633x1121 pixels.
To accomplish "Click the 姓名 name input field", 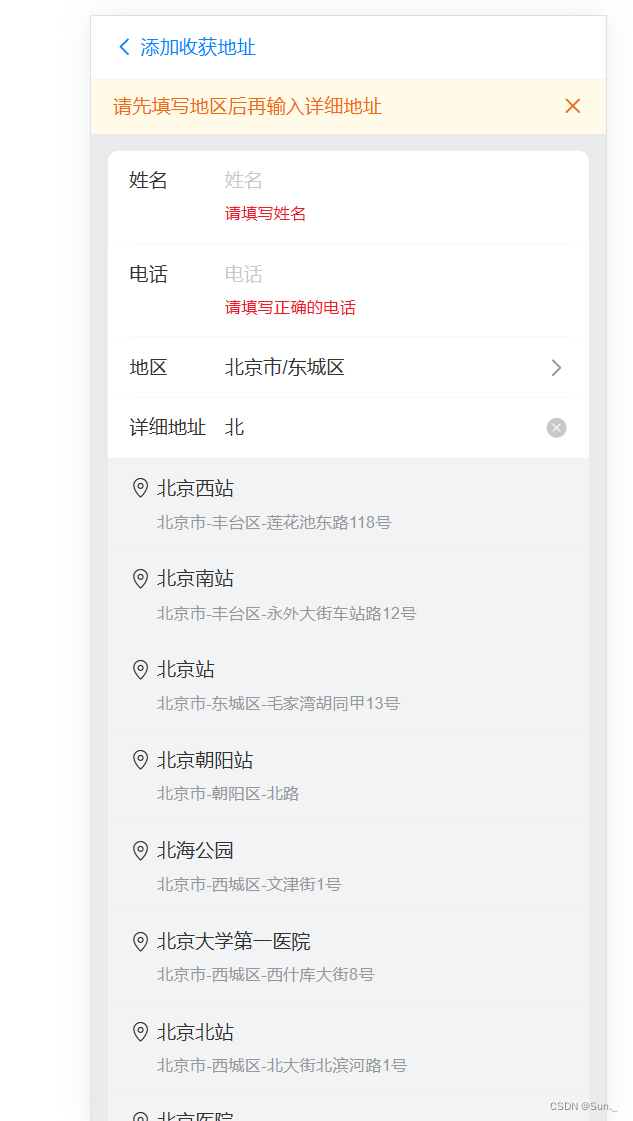I will point(300,180).
